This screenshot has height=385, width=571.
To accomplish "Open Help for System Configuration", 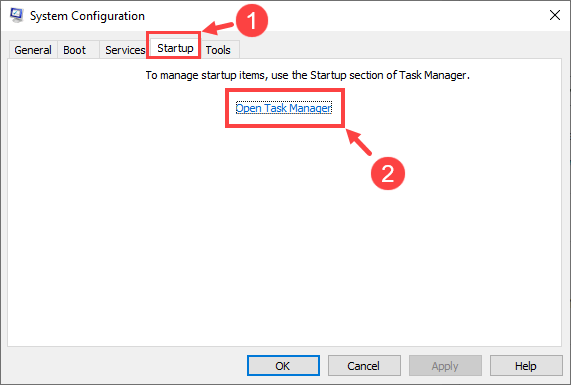I will (x=526, y=365).
